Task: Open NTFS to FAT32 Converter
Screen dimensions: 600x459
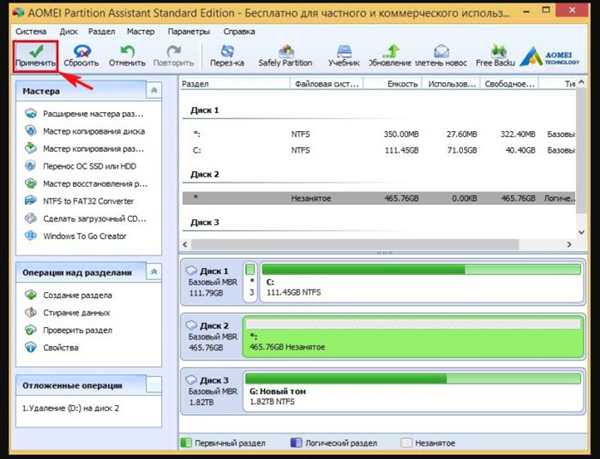Action: pyautogui.click(x=79, y=201)
